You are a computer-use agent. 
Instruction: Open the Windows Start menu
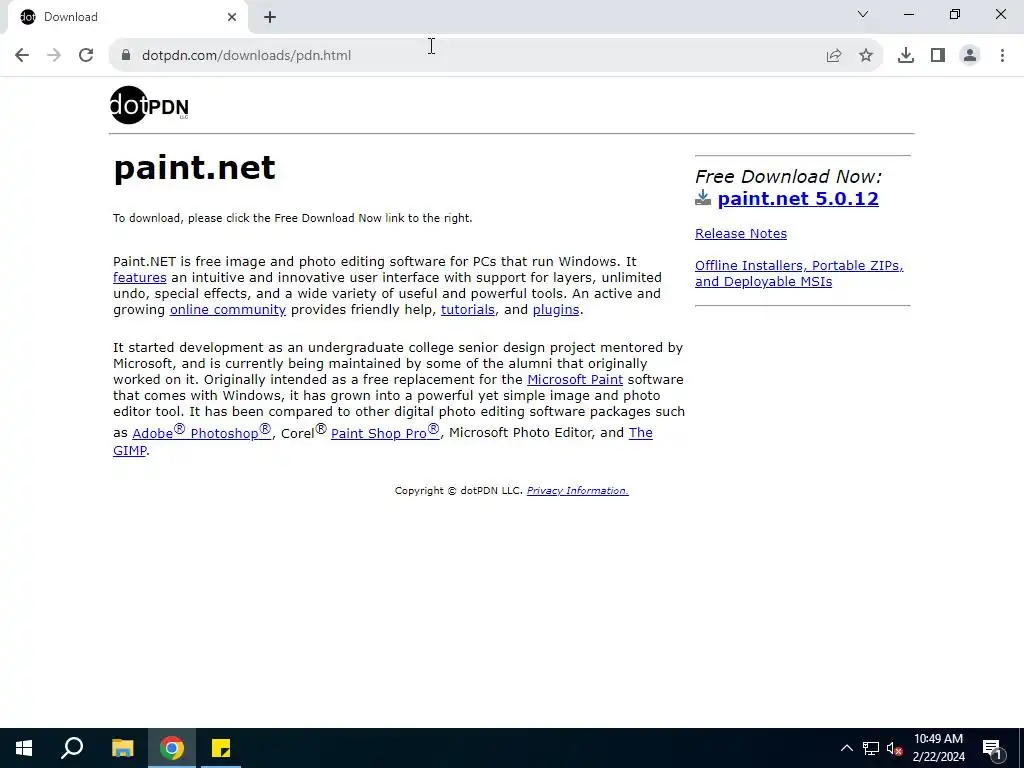click(24, 748)
